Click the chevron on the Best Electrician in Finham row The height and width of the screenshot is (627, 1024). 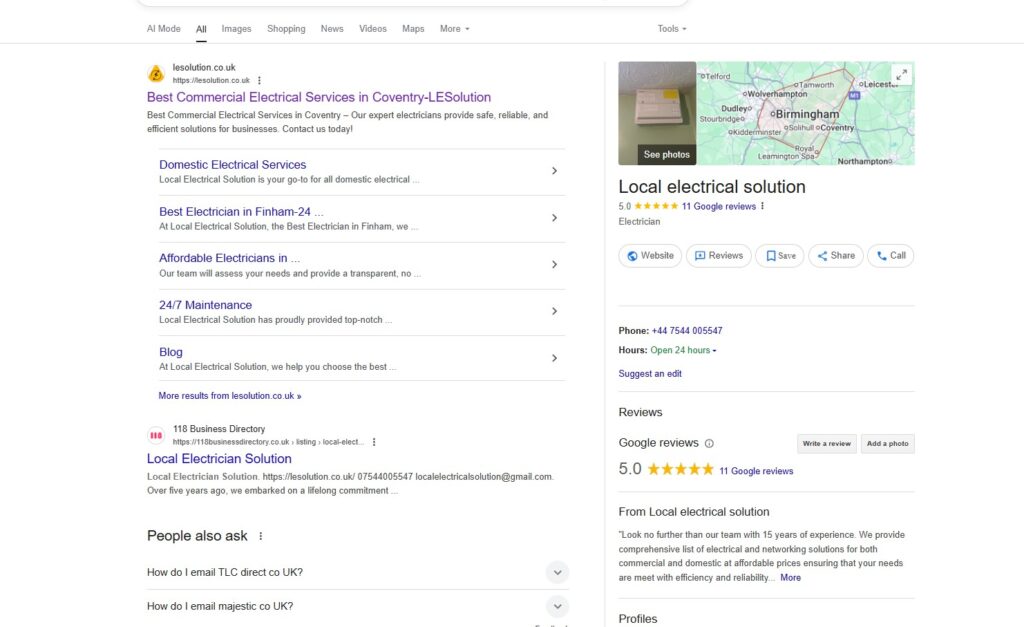pos(554,218)
